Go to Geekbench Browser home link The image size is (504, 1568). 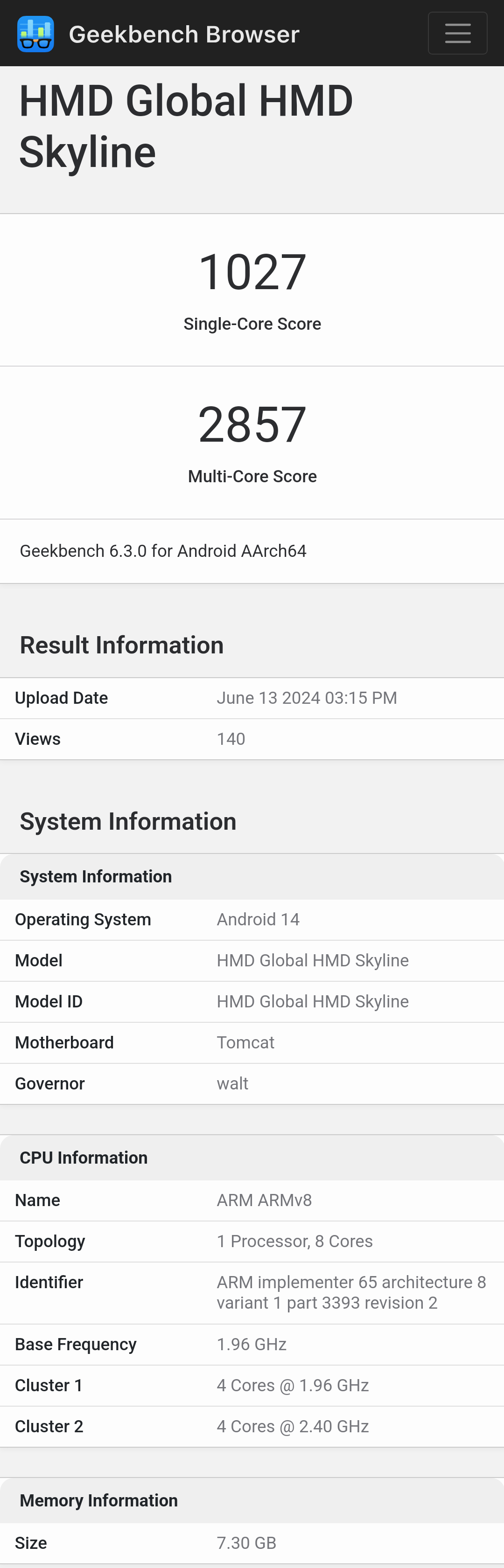[x=184, y=35]
